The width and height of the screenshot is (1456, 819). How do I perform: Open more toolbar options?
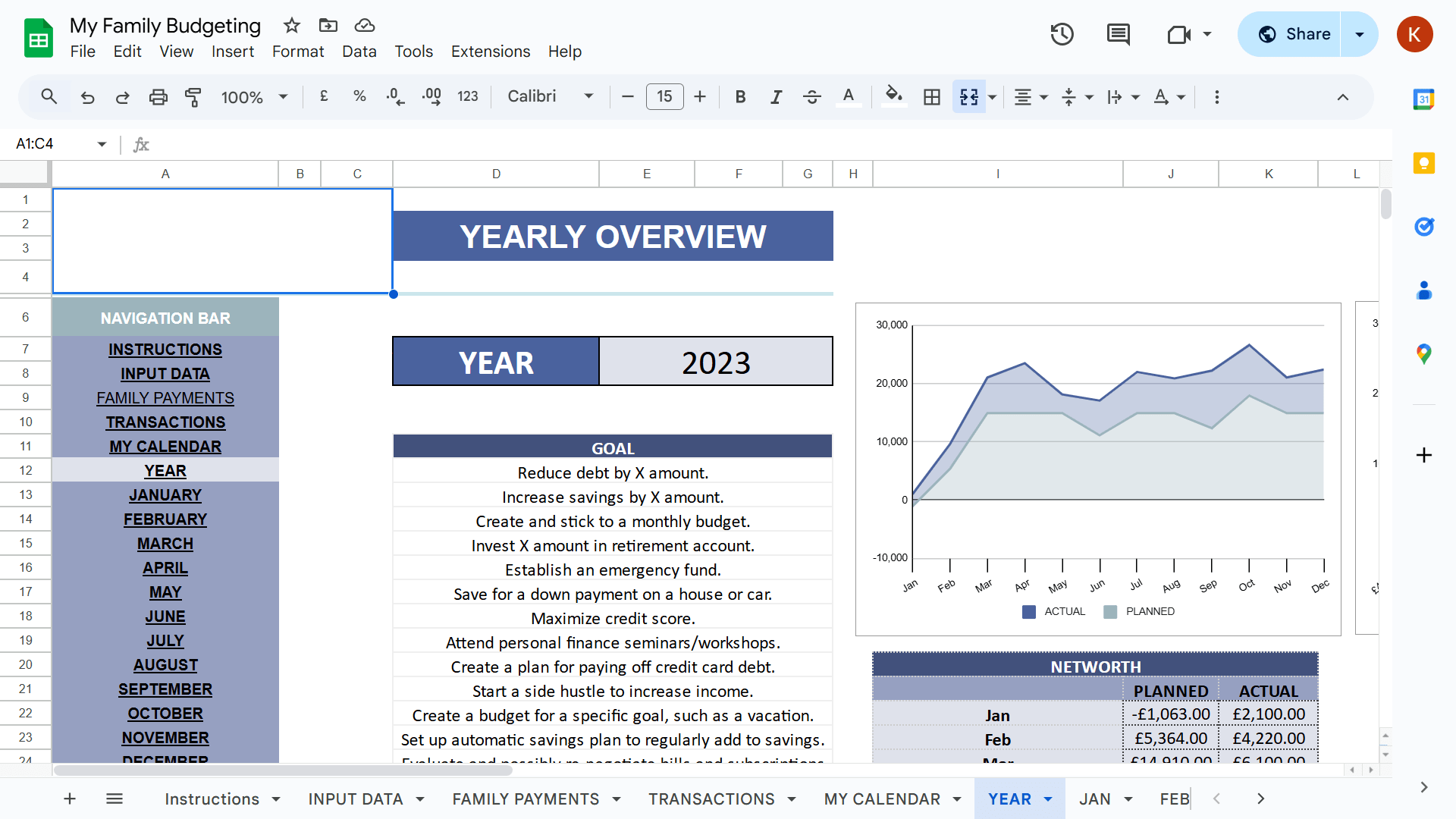1217,96
